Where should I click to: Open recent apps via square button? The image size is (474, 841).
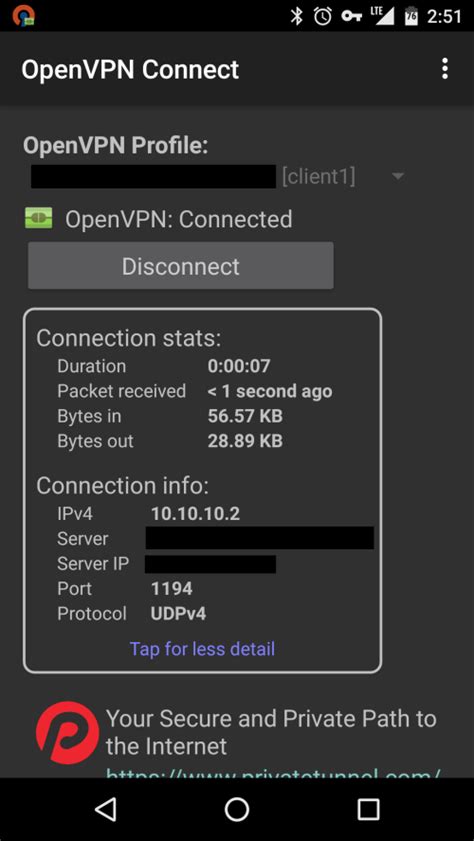[368, 809]
